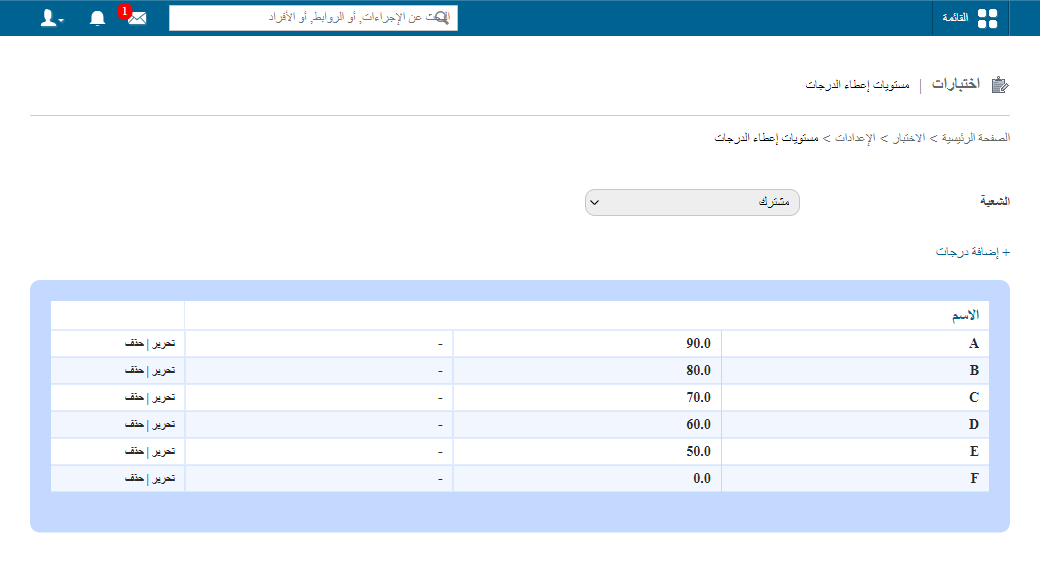Click تحرير for grade C
Screen dimensions: 1040x572
[x=163, y=397]
